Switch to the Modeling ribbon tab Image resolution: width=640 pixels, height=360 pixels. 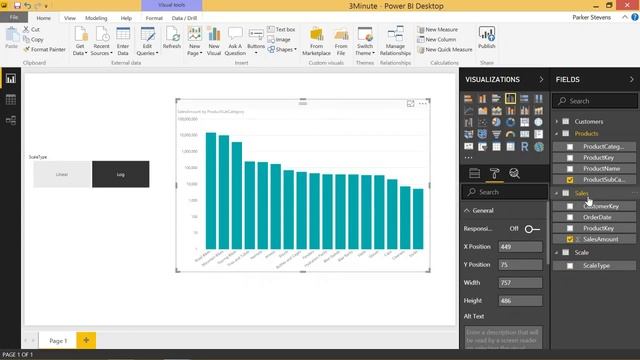[96, 18]
